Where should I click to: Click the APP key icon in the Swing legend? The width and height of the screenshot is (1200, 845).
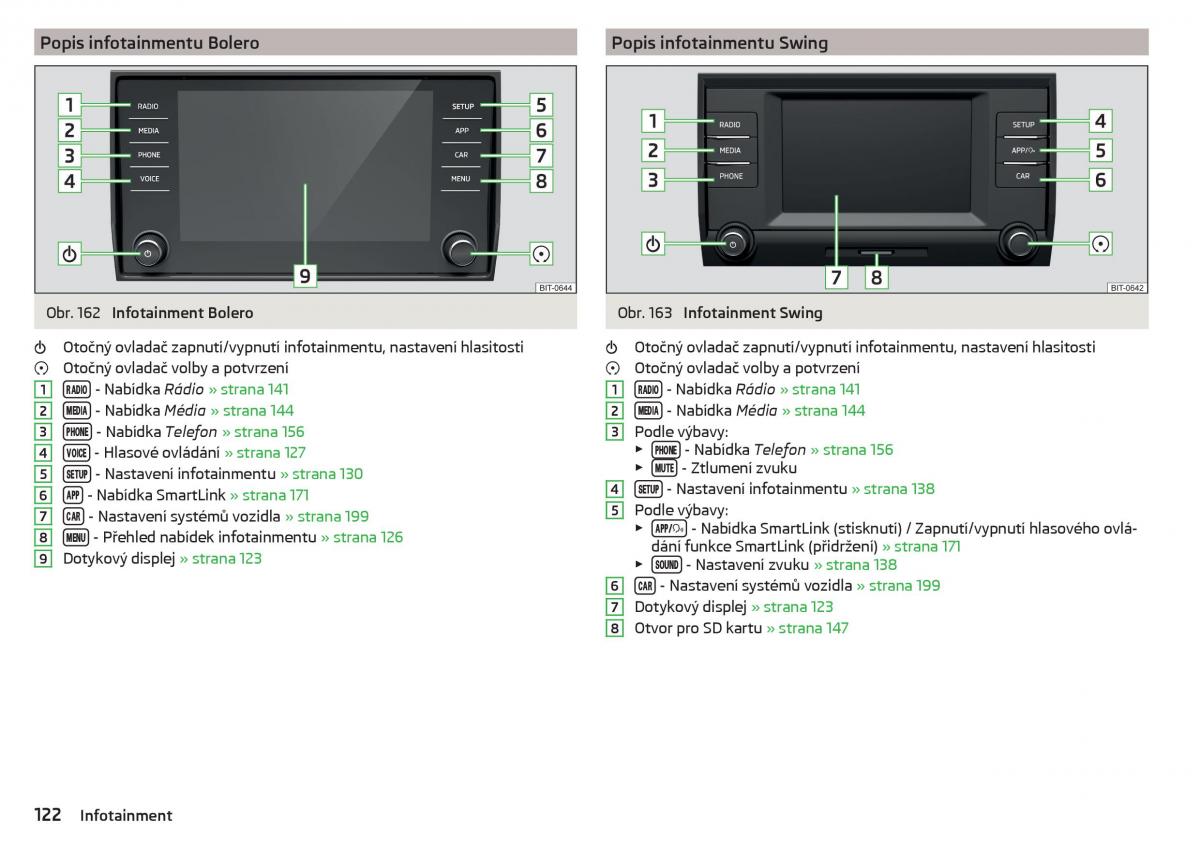[x=668, y=528]
